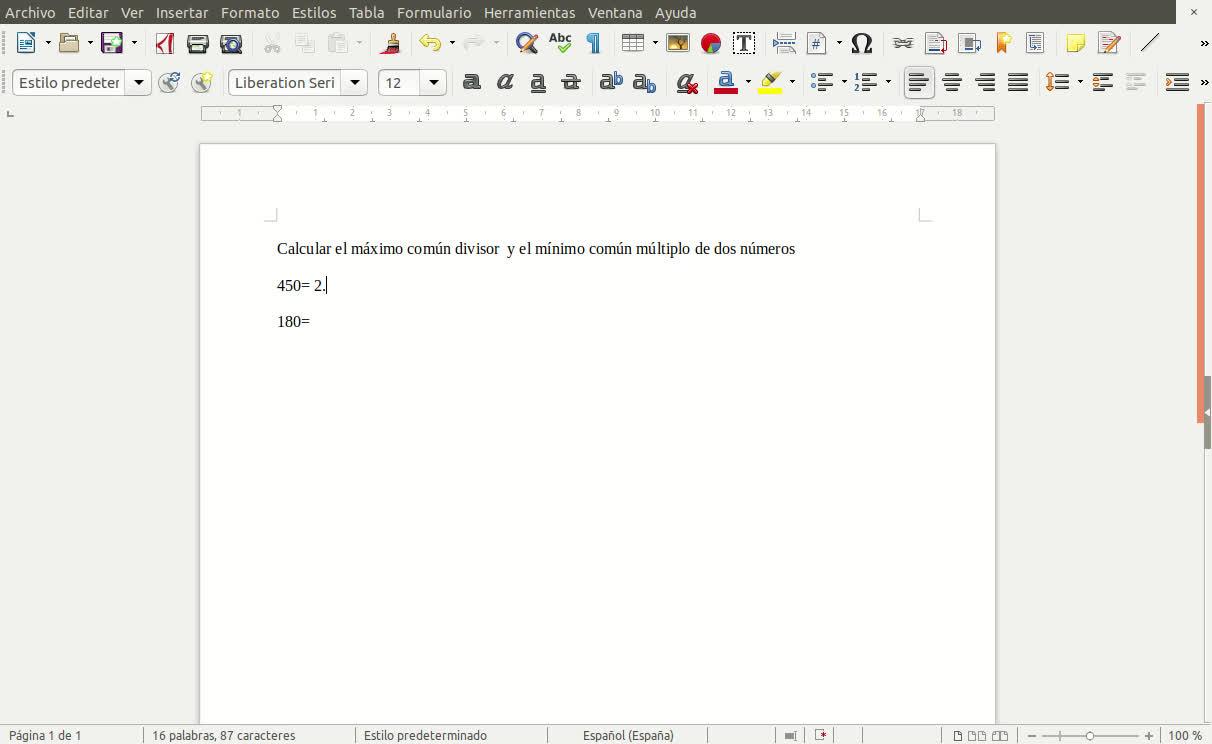Export document directly as PDF
The height and width of the screenshot is (744, 1212).
(x=165, y=43)
